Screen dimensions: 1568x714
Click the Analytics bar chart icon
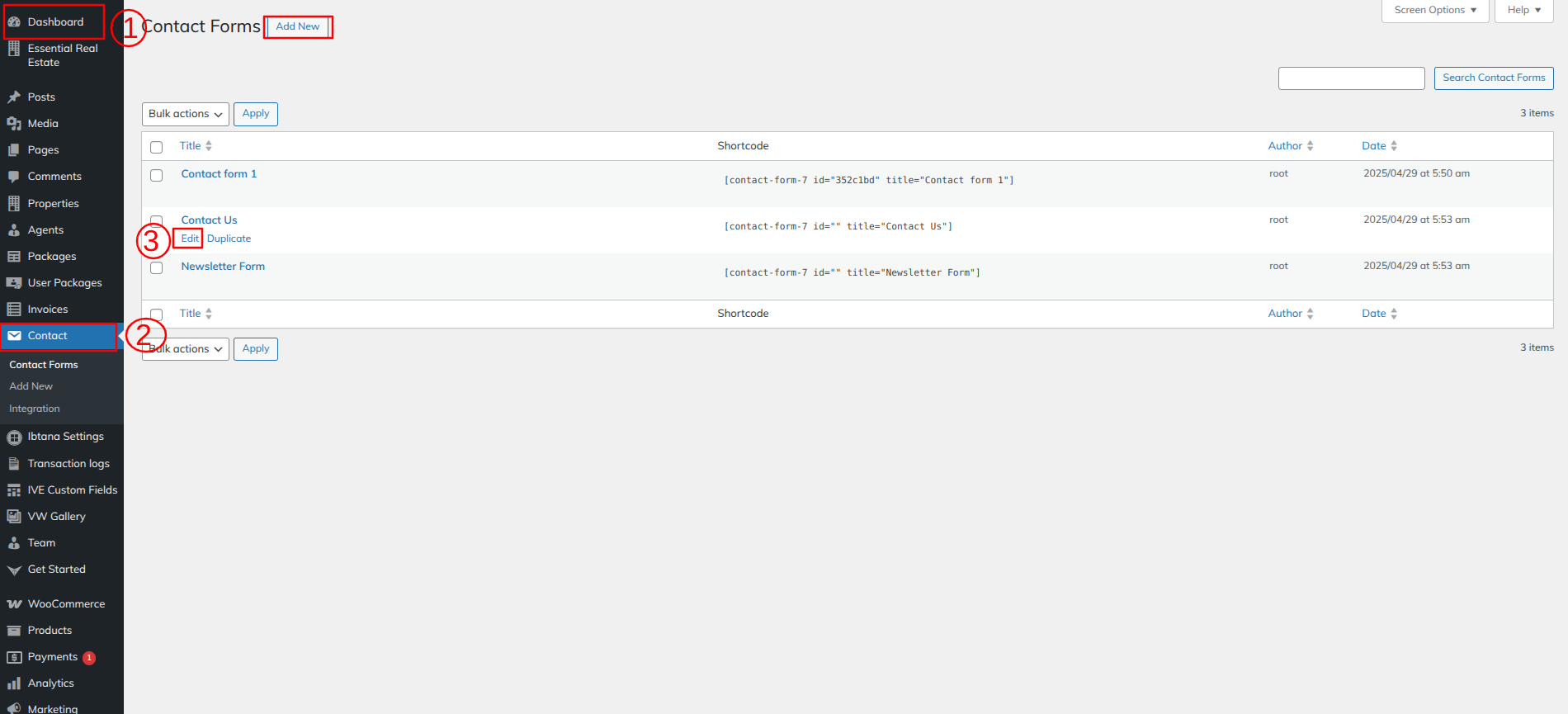click(x=14, y=683)
